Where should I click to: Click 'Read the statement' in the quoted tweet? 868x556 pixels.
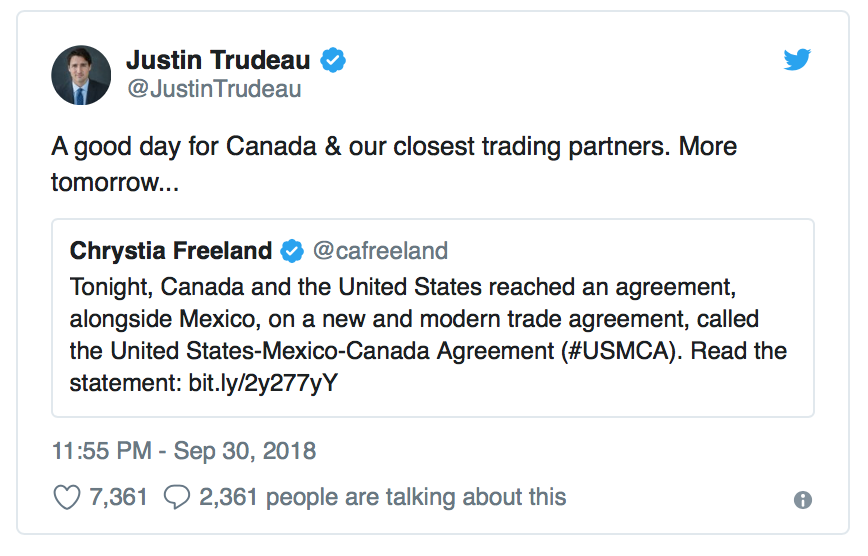[x=738, y=351]
